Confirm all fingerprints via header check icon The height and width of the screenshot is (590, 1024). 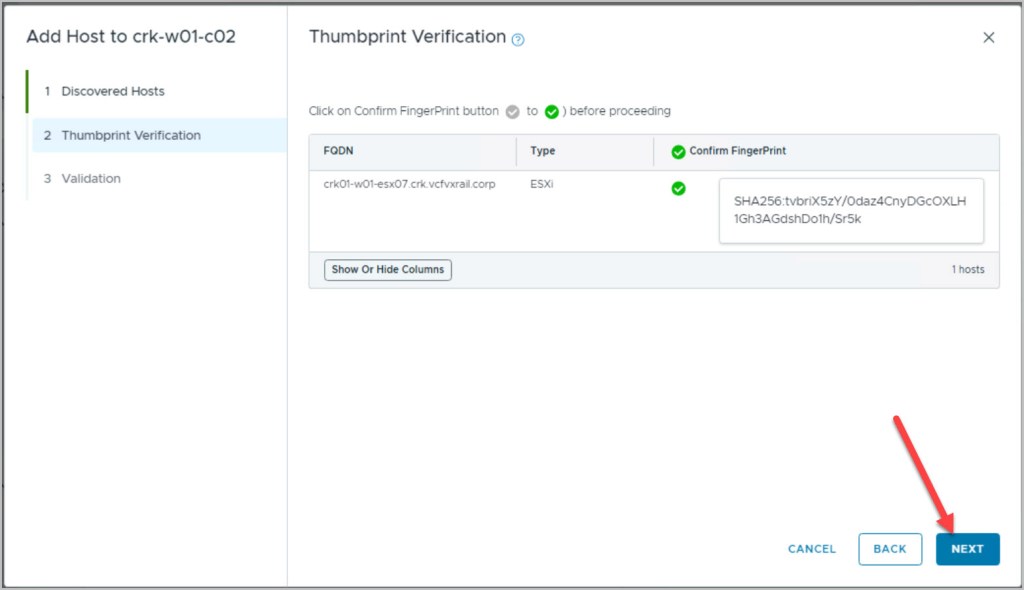coord(678,152)
